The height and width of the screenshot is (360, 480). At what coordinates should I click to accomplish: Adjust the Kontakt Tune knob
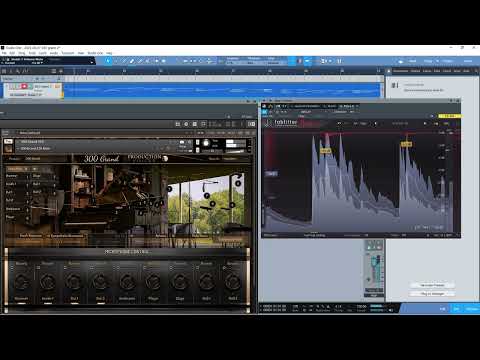pos(206,143)
